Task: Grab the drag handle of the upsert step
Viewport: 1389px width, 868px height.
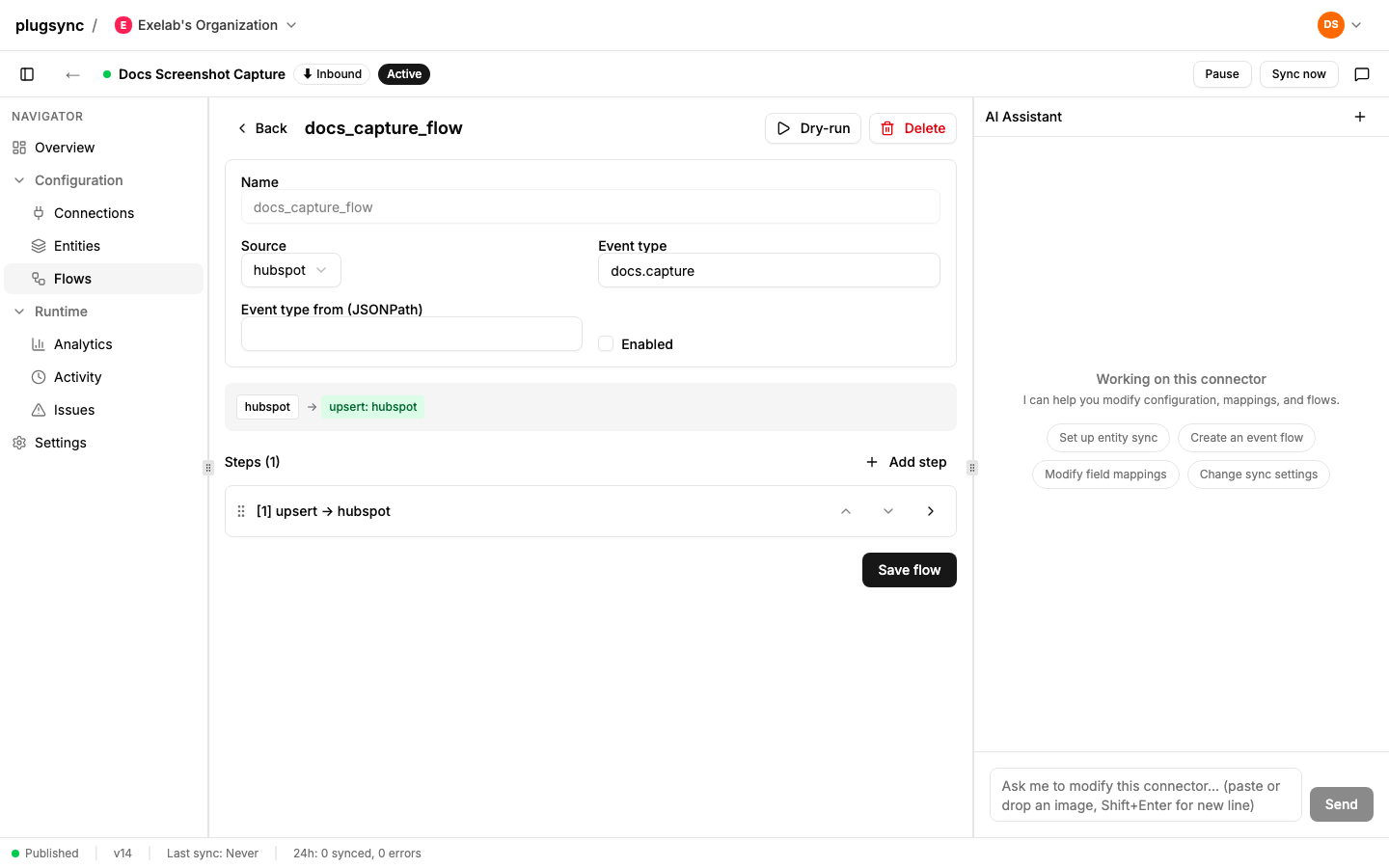Action: click(241, 511)
